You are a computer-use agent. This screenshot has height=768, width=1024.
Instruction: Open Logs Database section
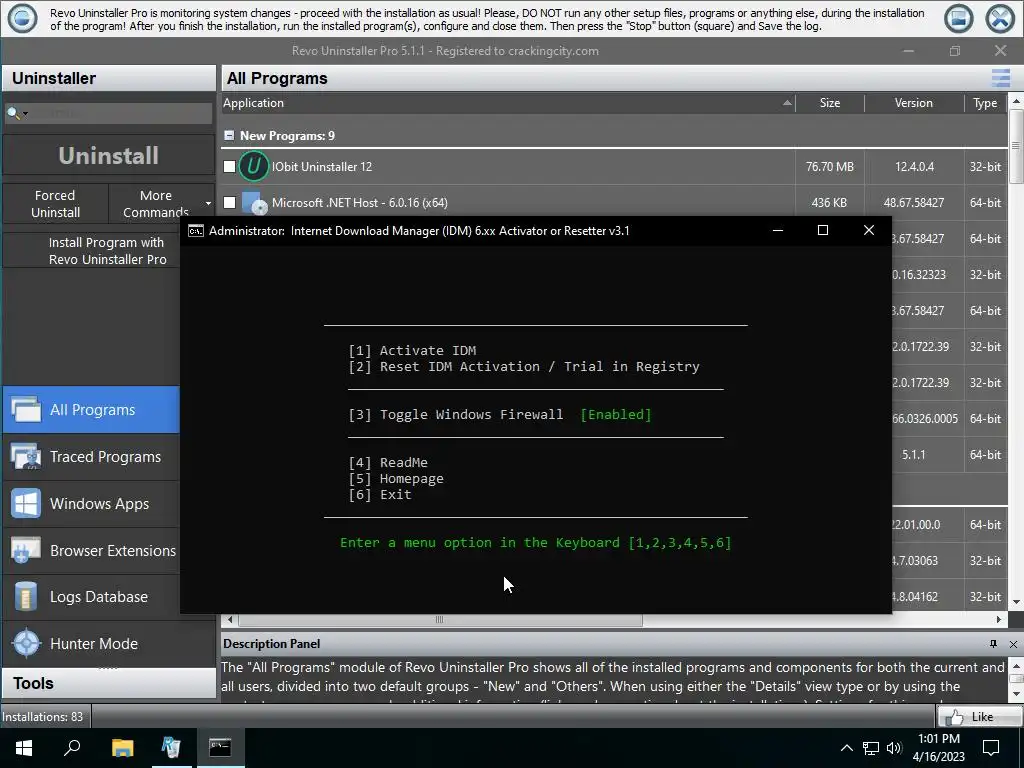click(91, 597)
